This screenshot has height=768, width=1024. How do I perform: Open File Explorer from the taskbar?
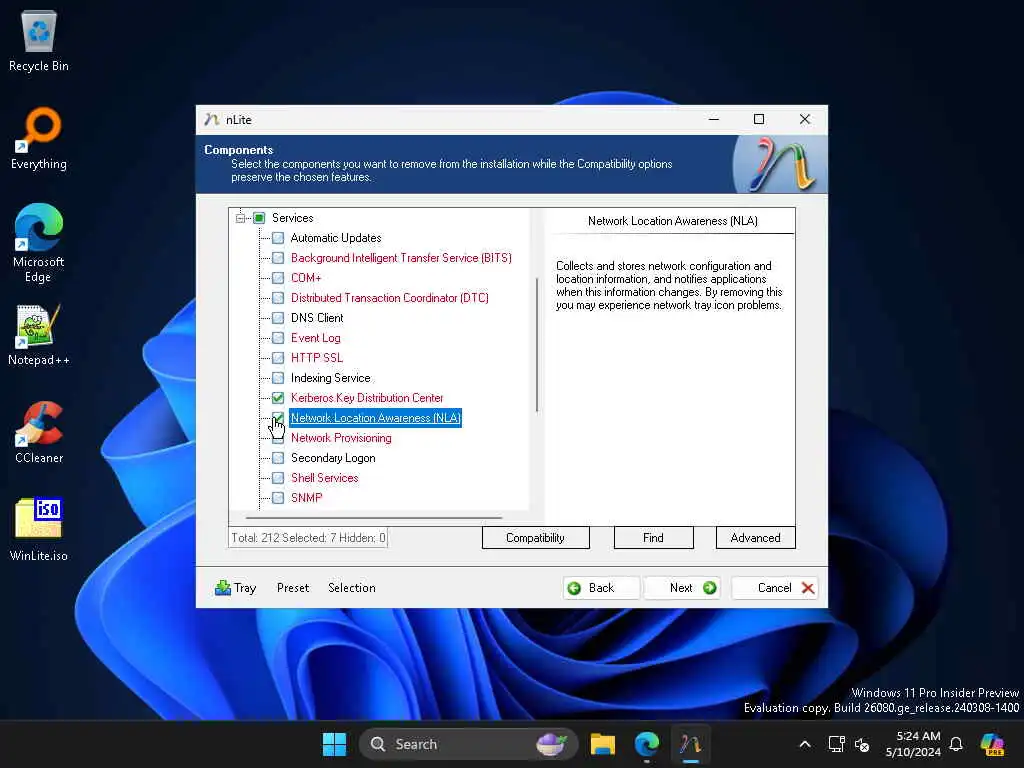(x=602, y=744)
